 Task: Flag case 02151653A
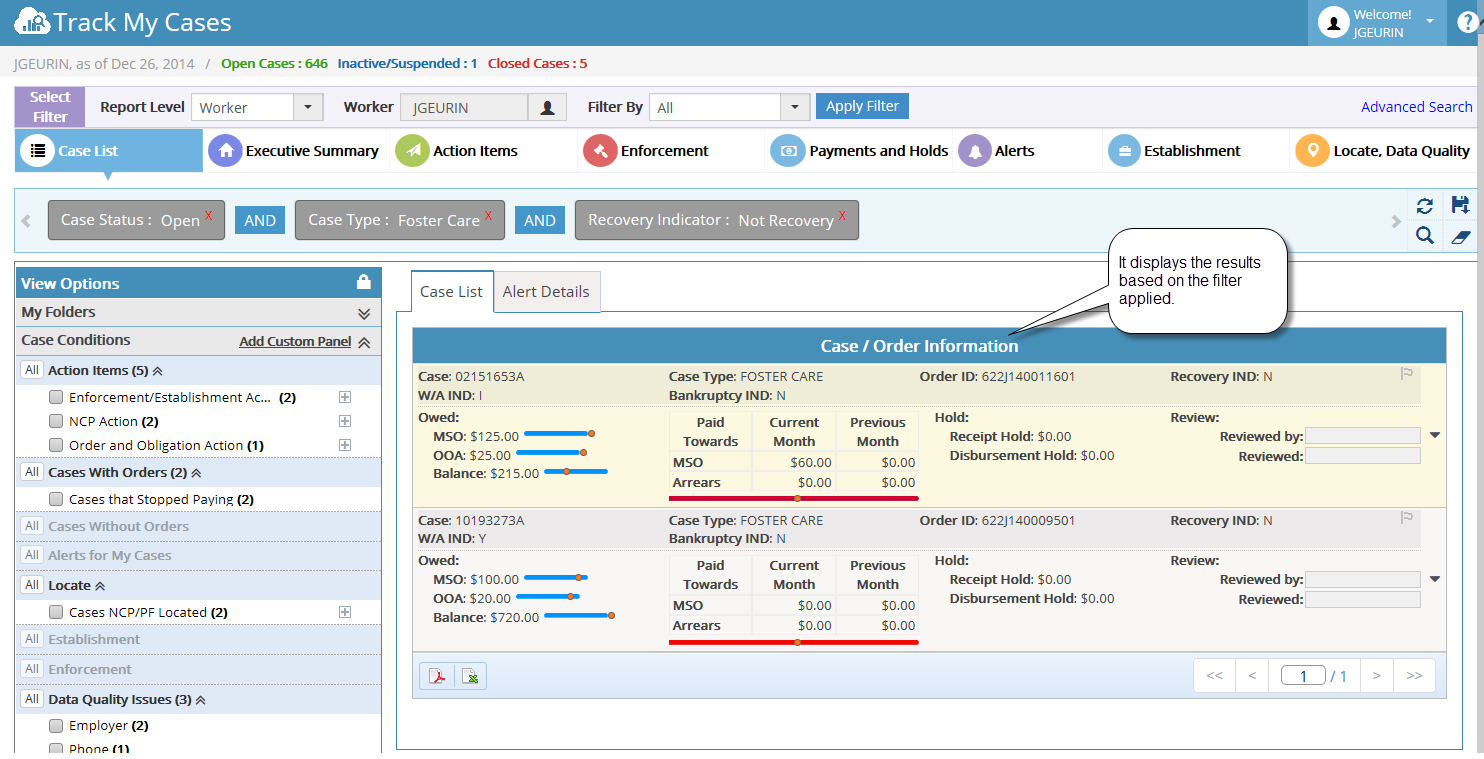click(x=1407, y=374)
